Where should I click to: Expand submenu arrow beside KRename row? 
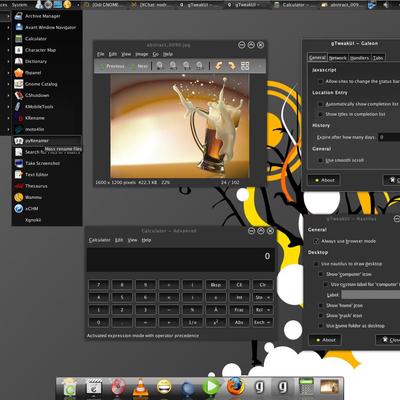[8, 118]
